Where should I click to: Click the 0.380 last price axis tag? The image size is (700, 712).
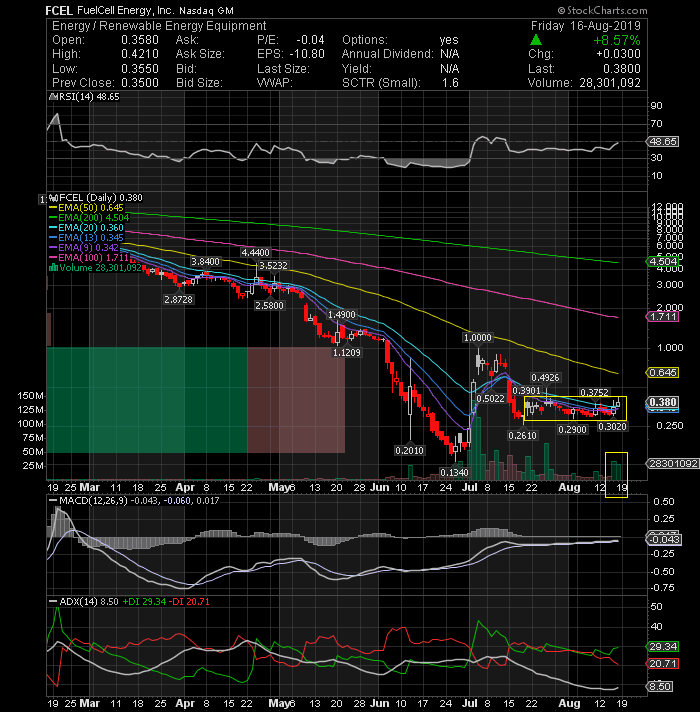663,402
